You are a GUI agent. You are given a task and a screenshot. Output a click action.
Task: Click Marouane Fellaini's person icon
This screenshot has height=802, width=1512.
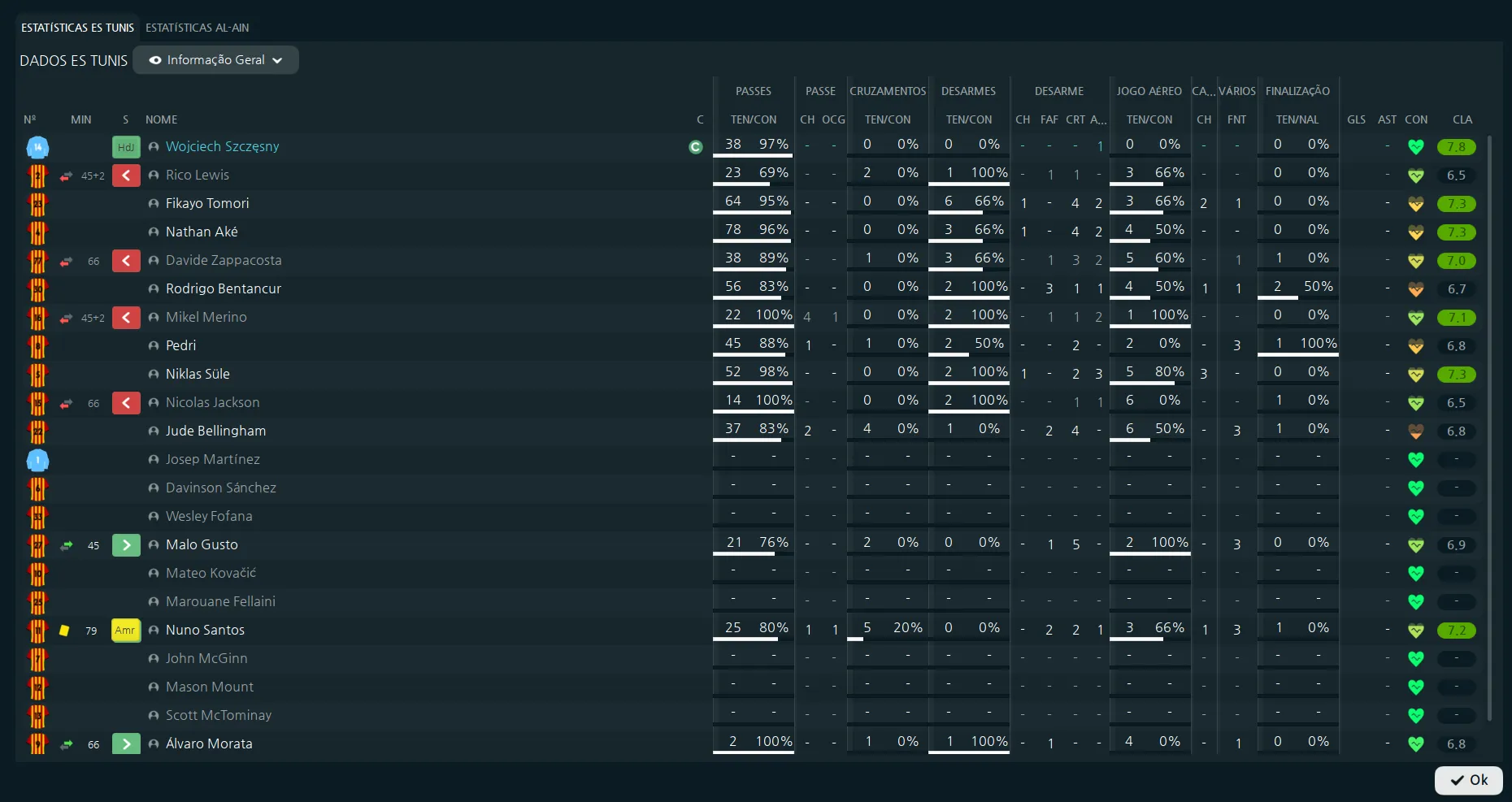(x=154, y=602)
